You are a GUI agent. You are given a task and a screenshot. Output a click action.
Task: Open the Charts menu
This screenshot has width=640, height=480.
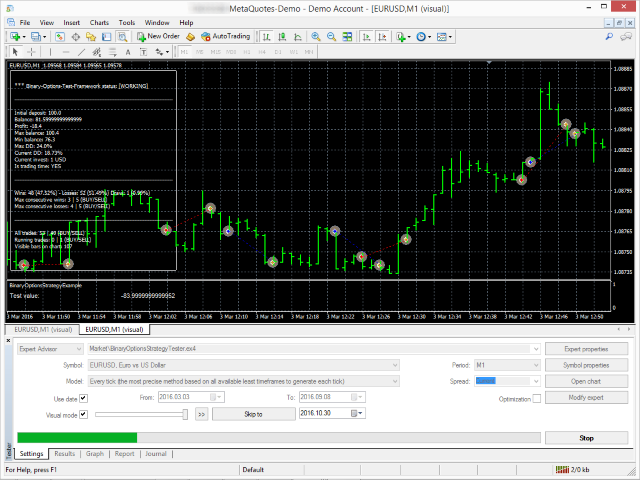(x=99, y=23)
